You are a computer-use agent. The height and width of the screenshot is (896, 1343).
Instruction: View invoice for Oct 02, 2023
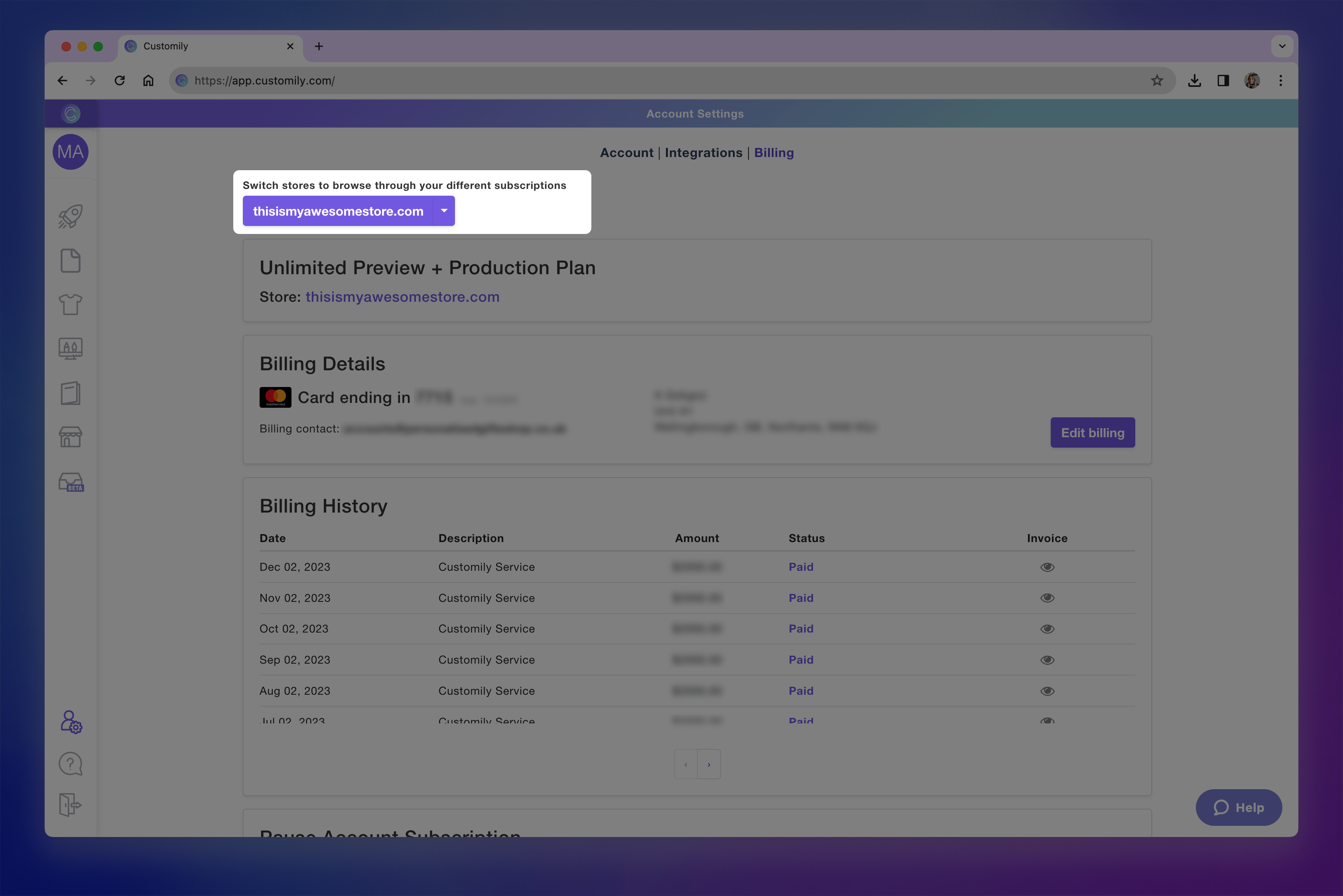tap(1047, 629)
